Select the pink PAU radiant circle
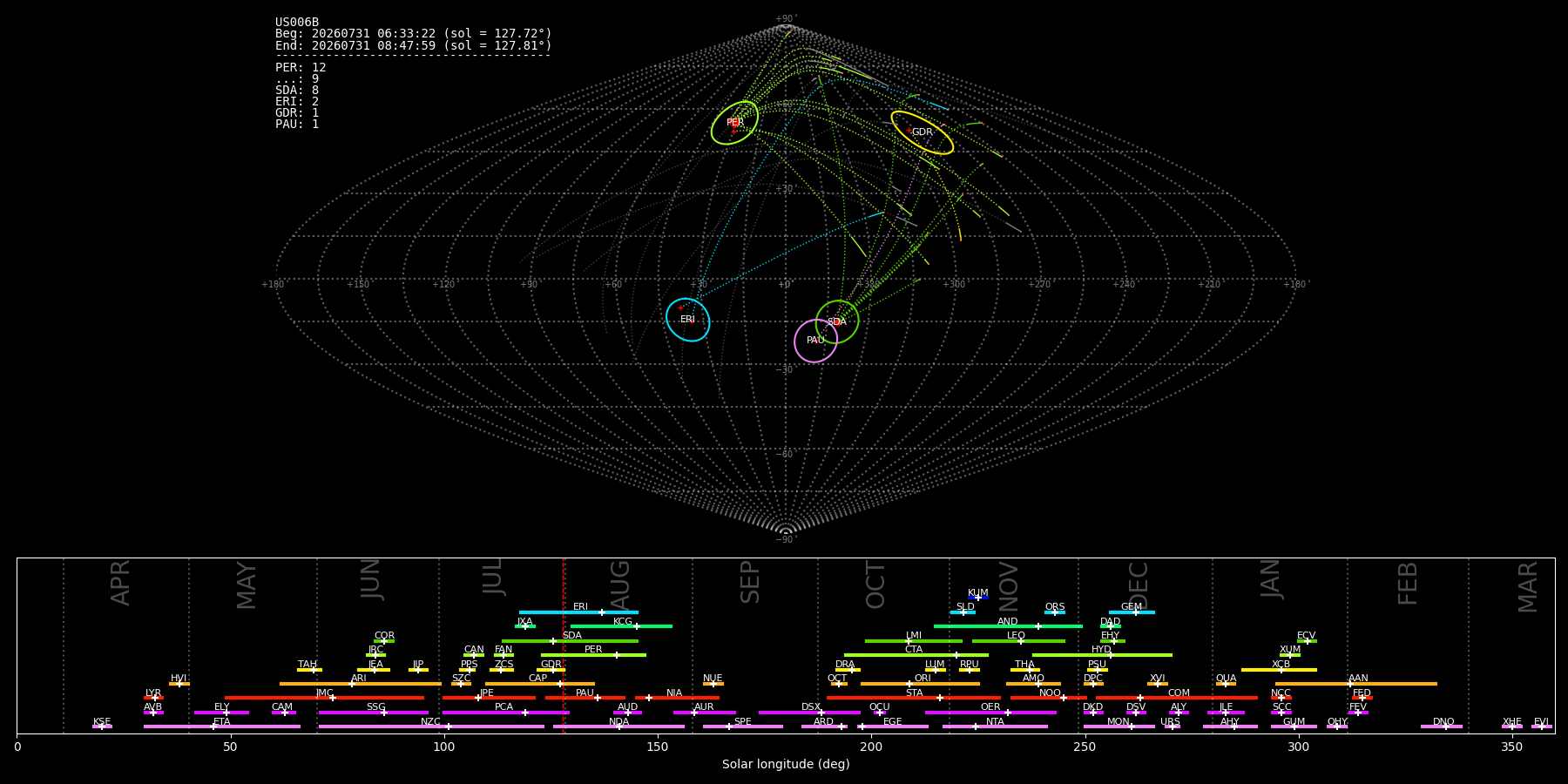Image resolution: width=1568 pixels, height=784 pixels. pyautogui.click(x=815, y=341)
